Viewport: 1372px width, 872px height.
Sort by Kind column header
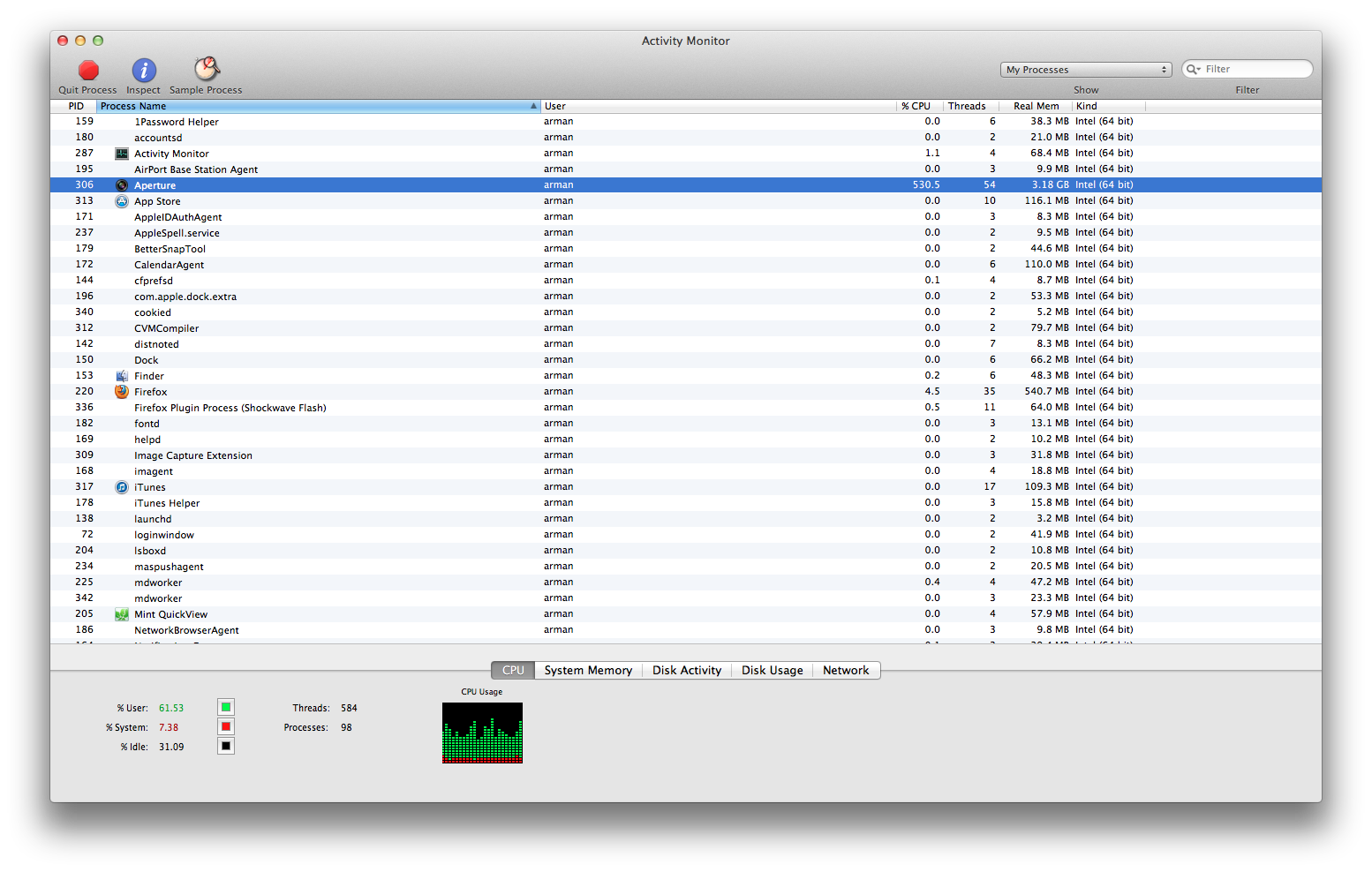(x=1109, y=106)
